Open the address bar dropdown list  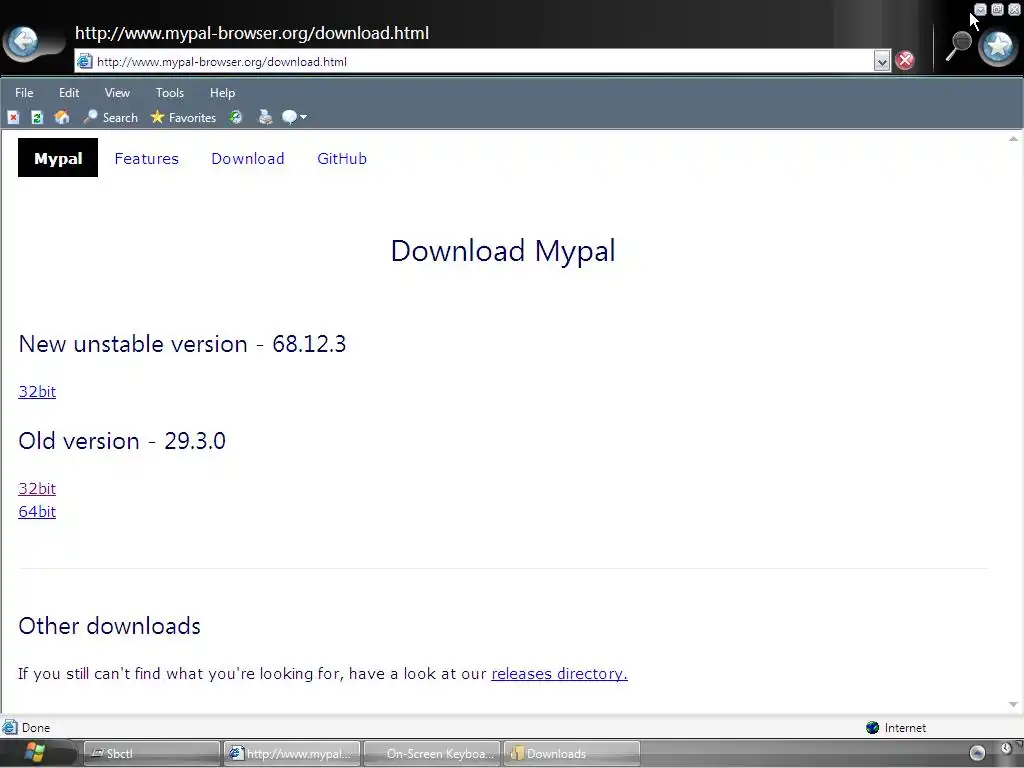[882, 61]
